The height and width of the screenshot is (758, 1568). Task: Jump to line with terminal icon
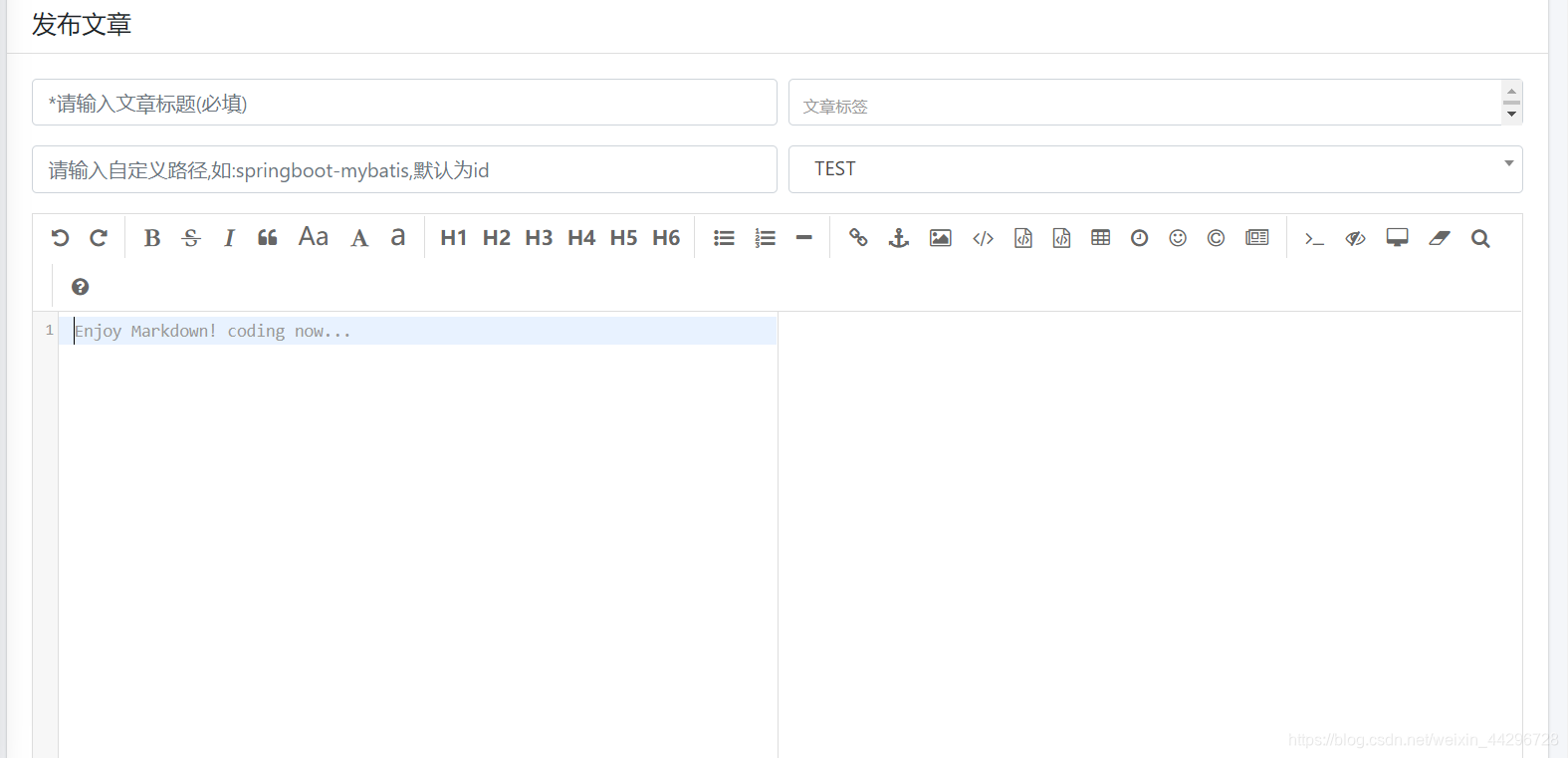click(1314, 238)
